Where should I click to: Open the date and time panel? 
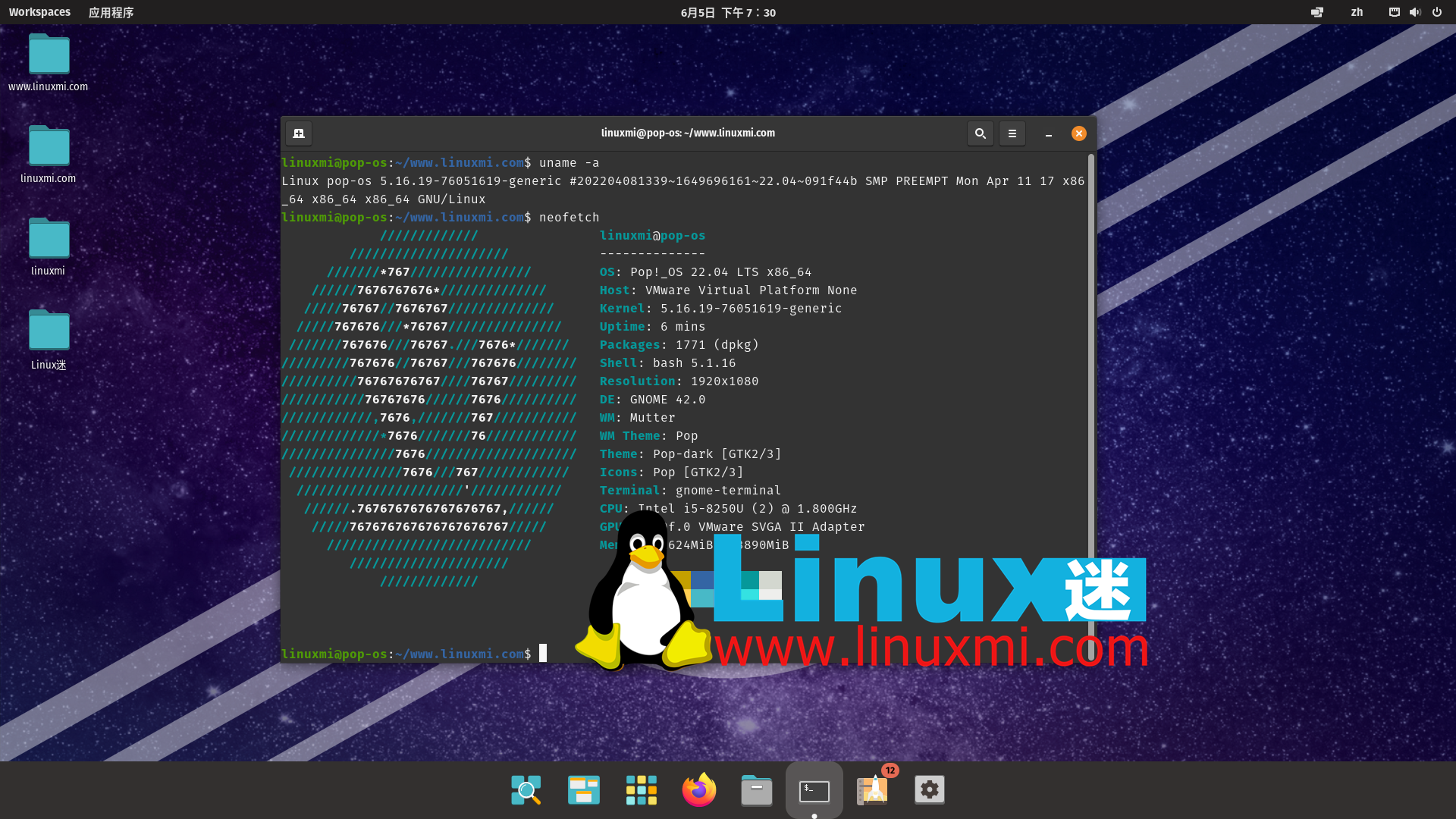click(728, 12)
